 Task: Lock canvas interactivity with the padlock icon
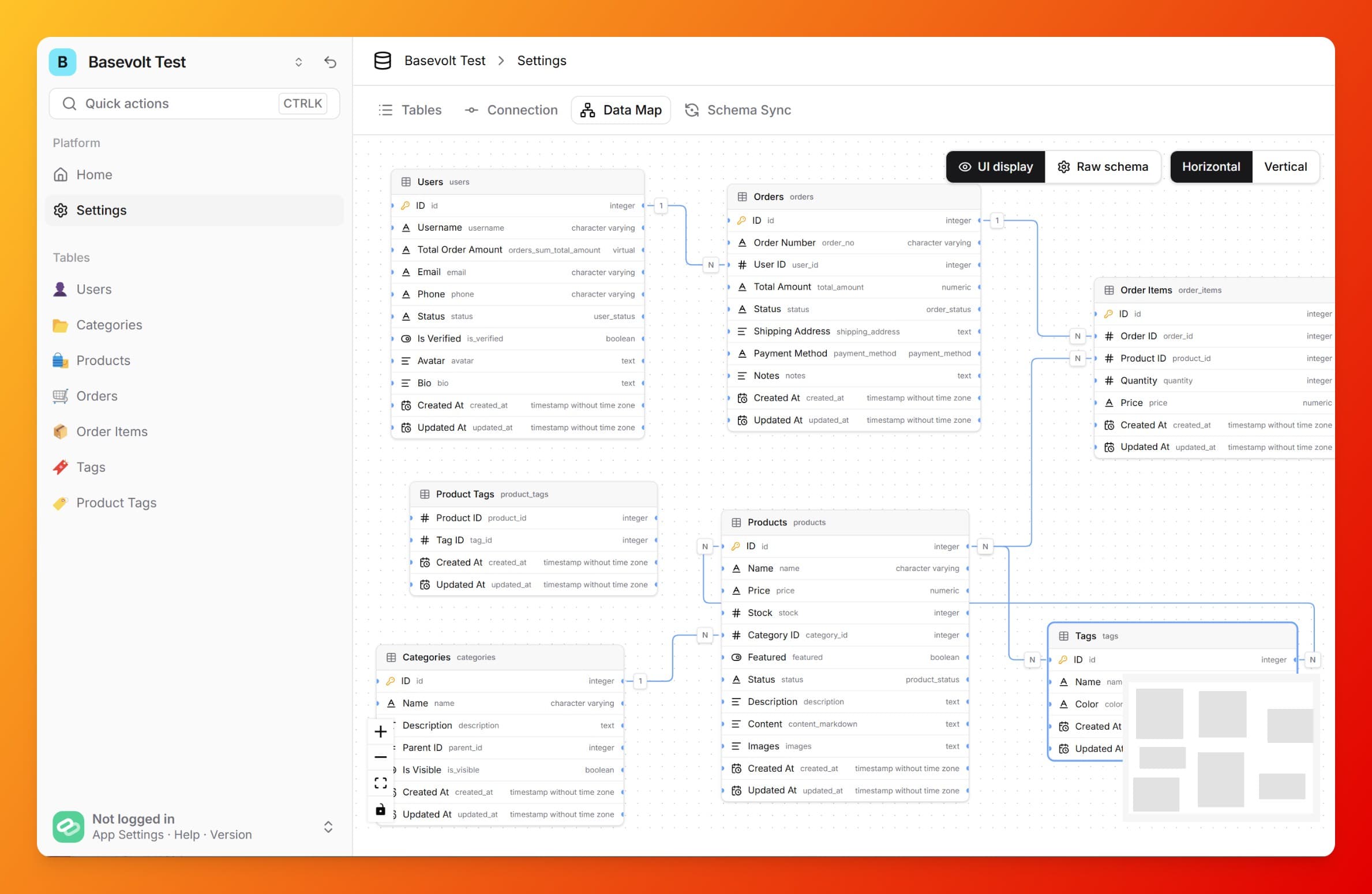click(380, 809)
